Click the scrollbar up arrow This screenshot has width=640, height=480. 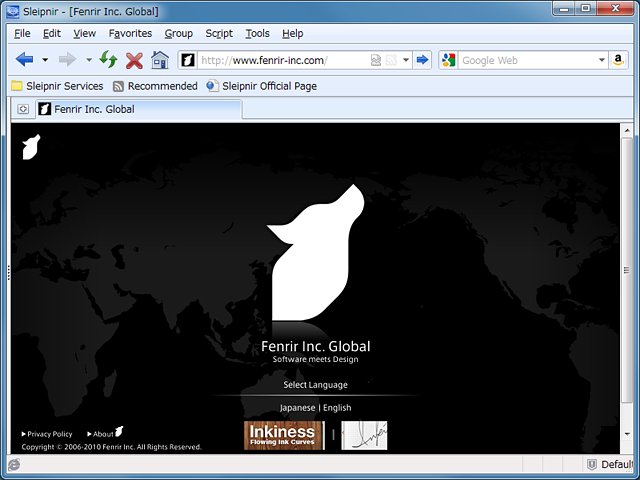[627, 131]
